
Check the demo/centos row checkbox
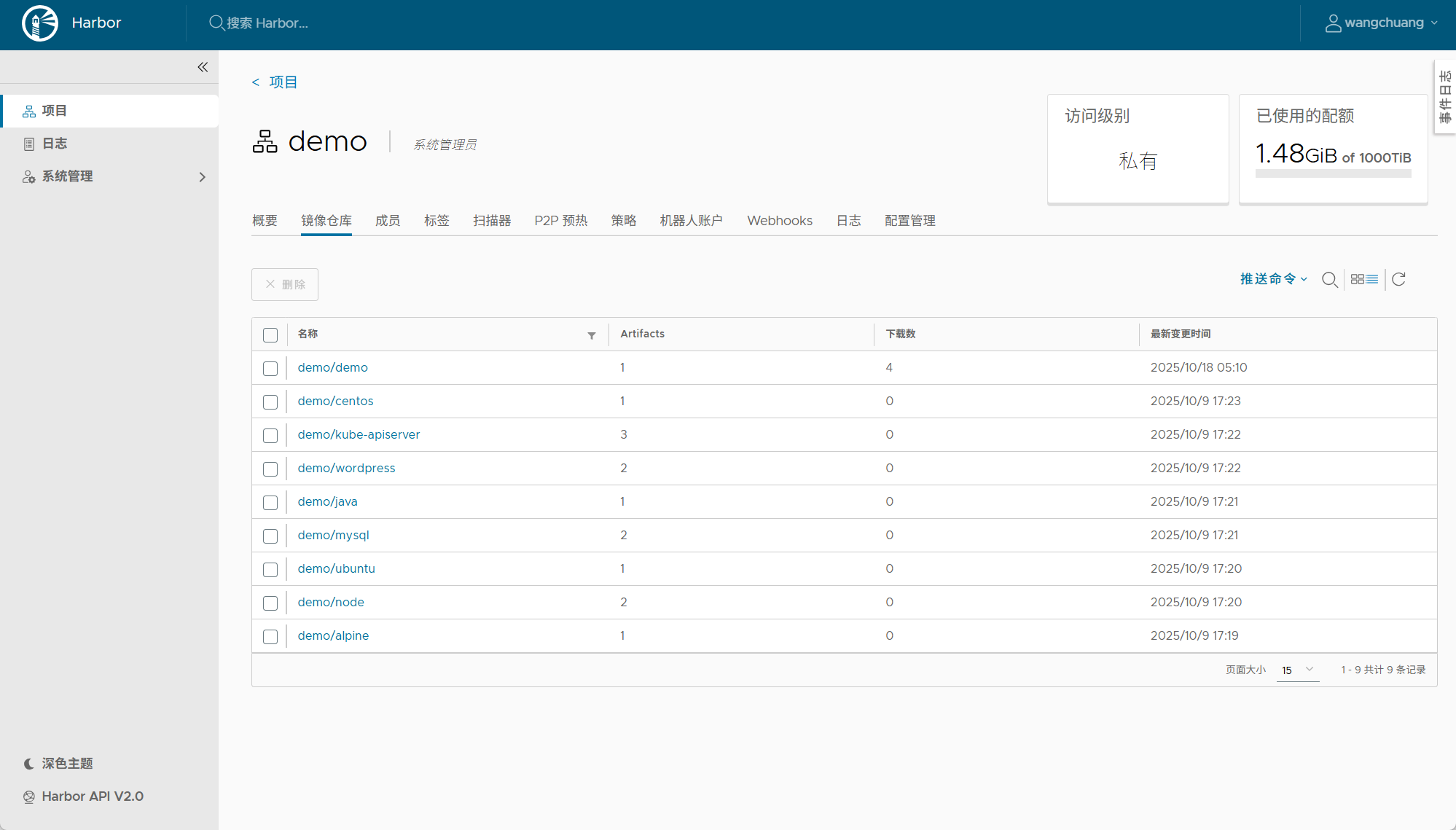(270, 402)
